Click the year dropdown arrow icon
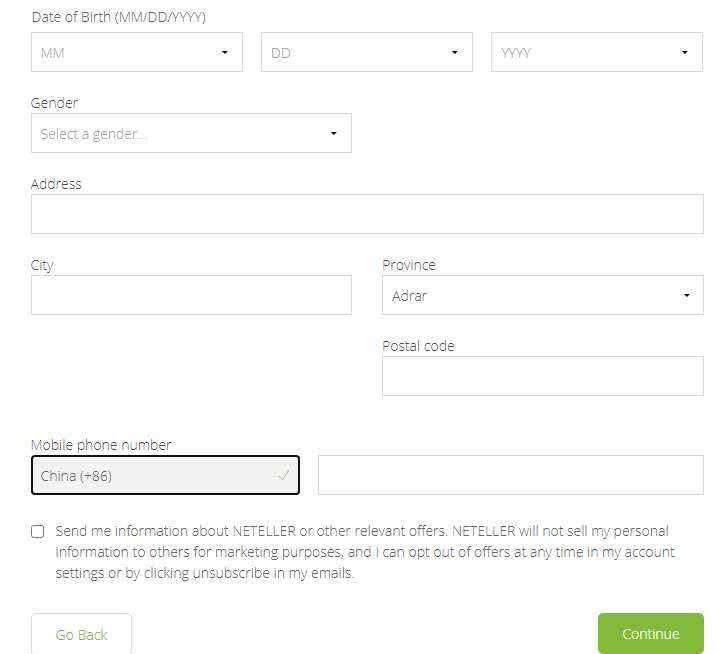This screenshot has height=654, width=724. pos(685,52)
